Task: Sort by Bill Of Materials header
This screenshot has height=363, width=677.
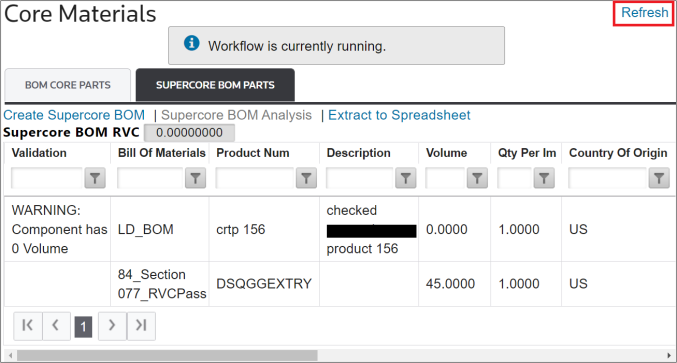Action: pyautogui.click(x=161, y=153)
